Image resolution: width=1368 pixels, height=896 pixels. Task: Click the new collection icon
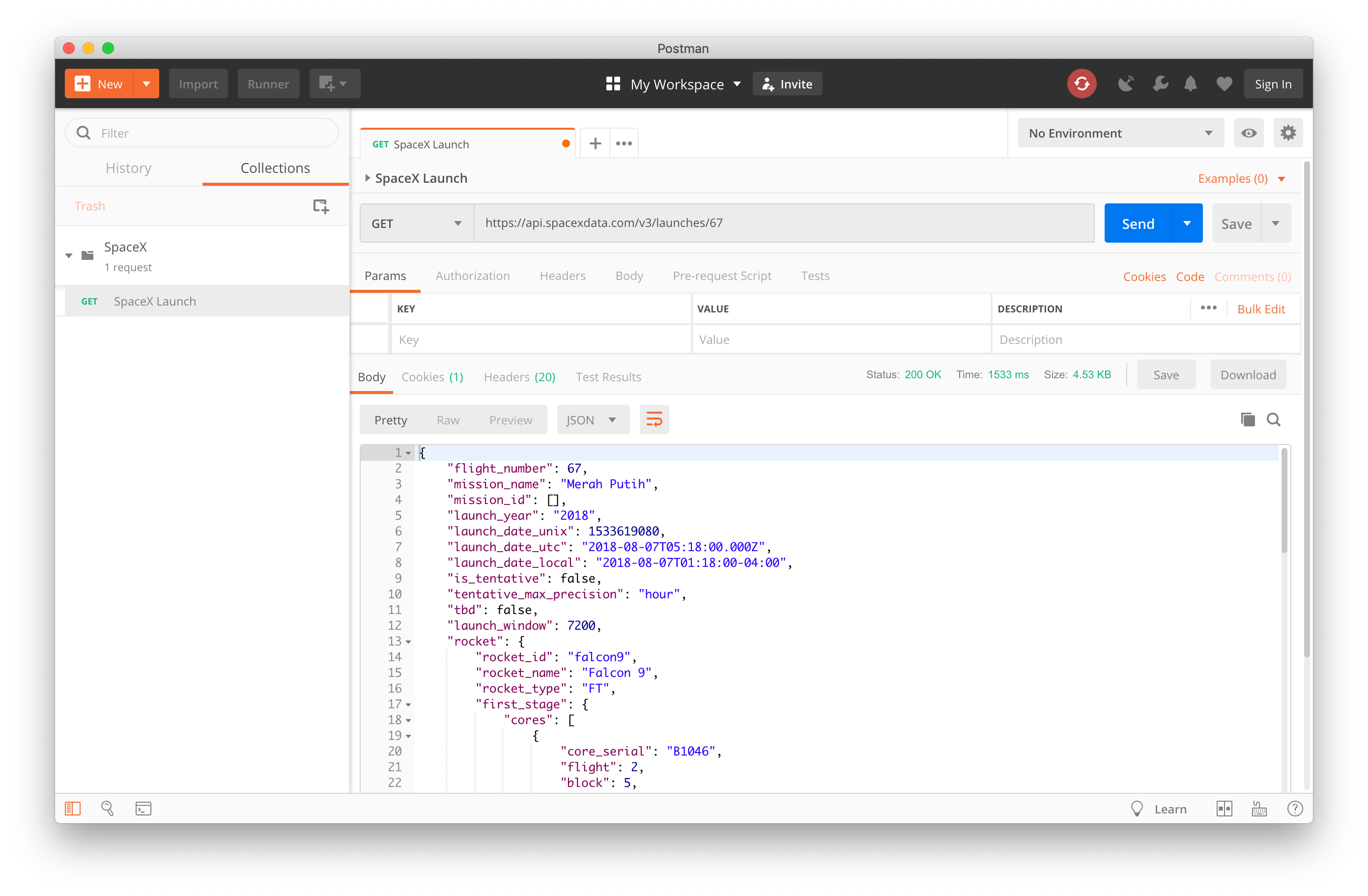point(321,206)
